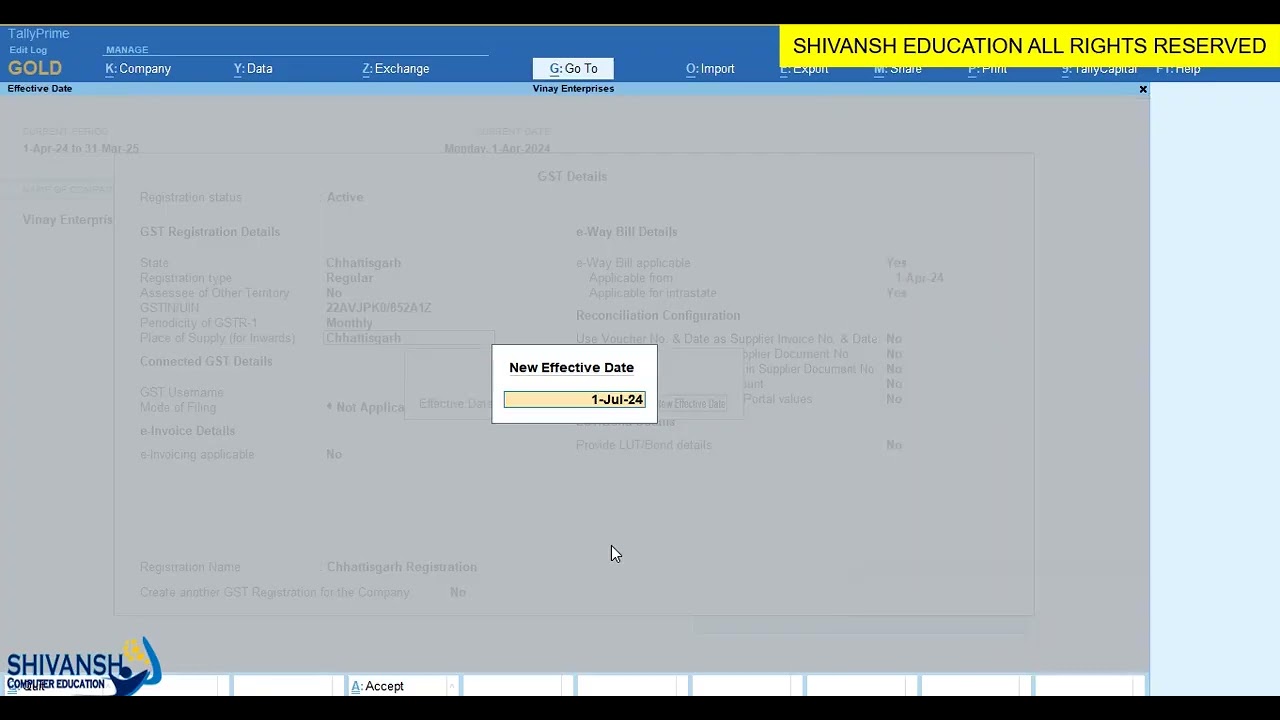The height and width of the screenshot is (720, 1280).
Task: Click Applicable from date 1-Apr-24
Action: click(x=919, y=278)
